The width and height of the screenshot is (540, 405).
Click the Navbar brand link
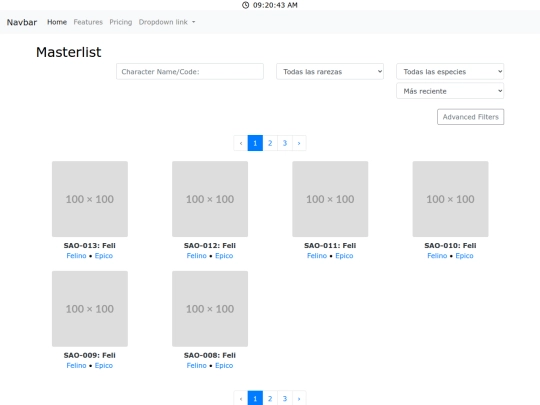pyautogui.click(x=22, y=22)
